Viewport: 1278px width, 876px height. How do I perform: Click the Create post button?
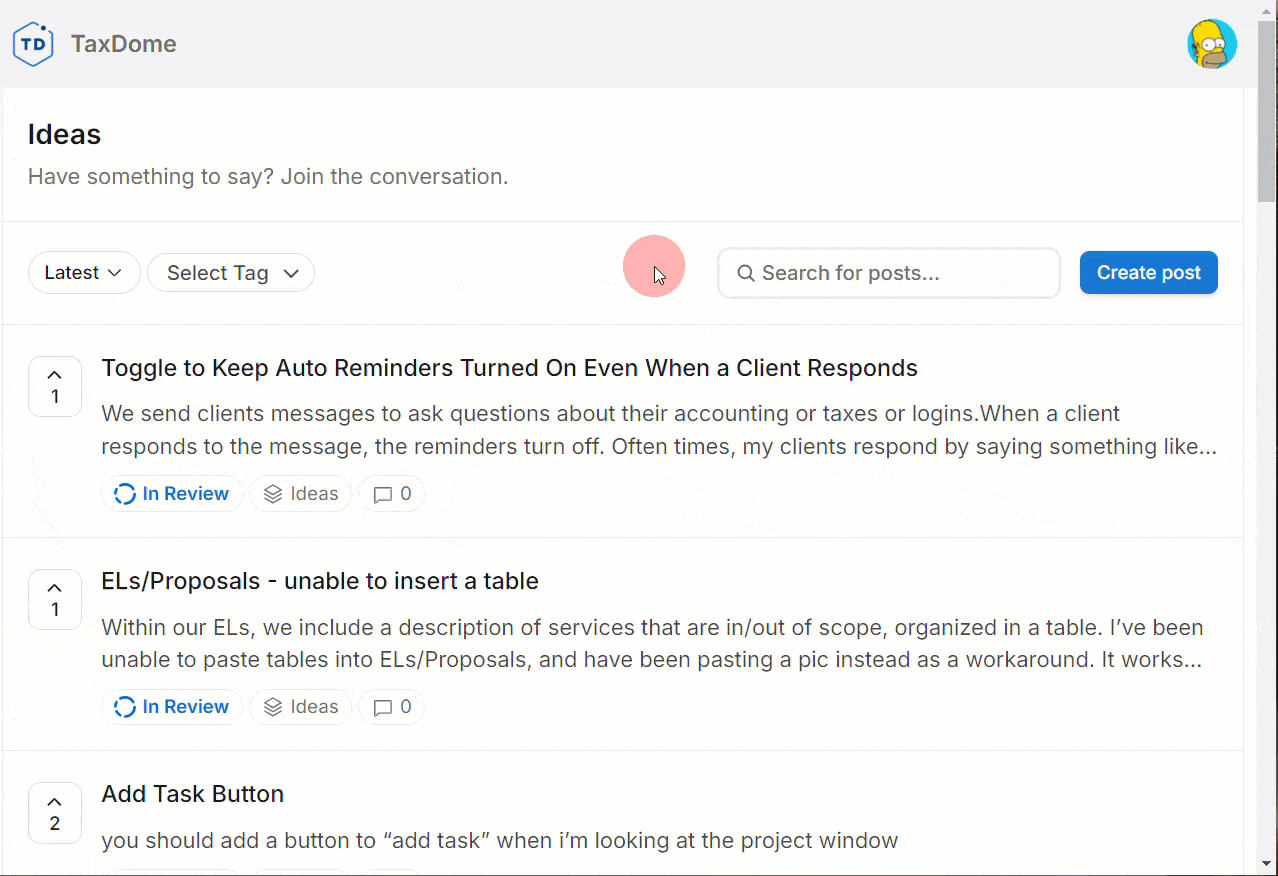click(x=1148, y=273)
